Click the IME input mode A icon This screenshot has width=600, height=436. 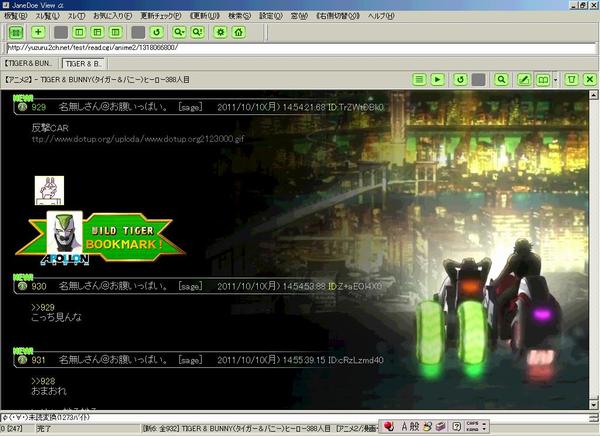pos(404,426)
